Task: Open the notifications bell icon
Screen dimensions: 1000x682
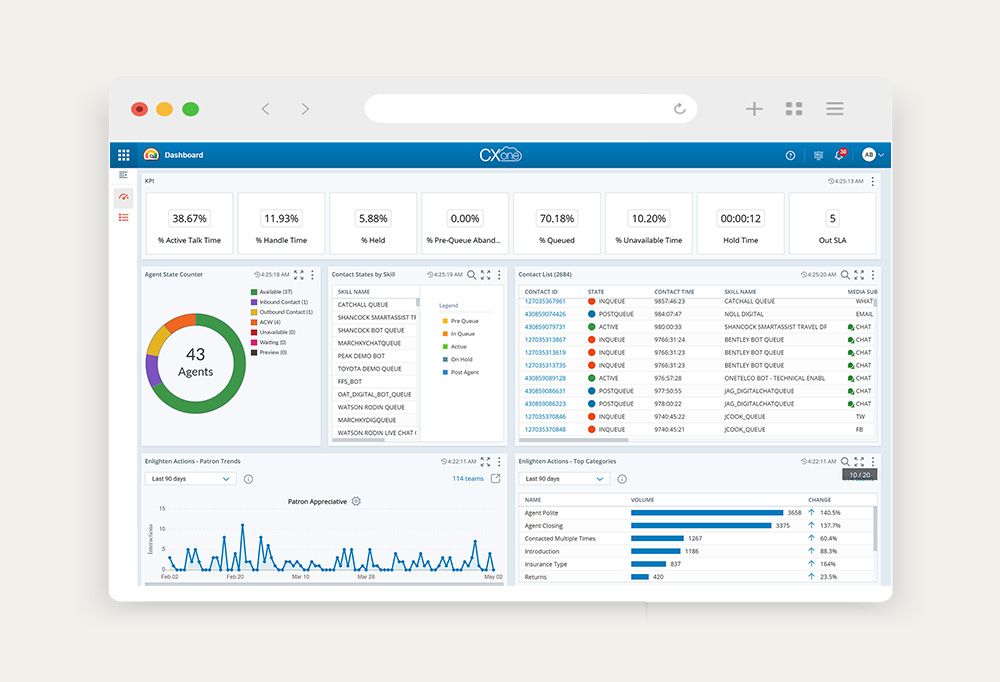Action: [x=839, y=155]
